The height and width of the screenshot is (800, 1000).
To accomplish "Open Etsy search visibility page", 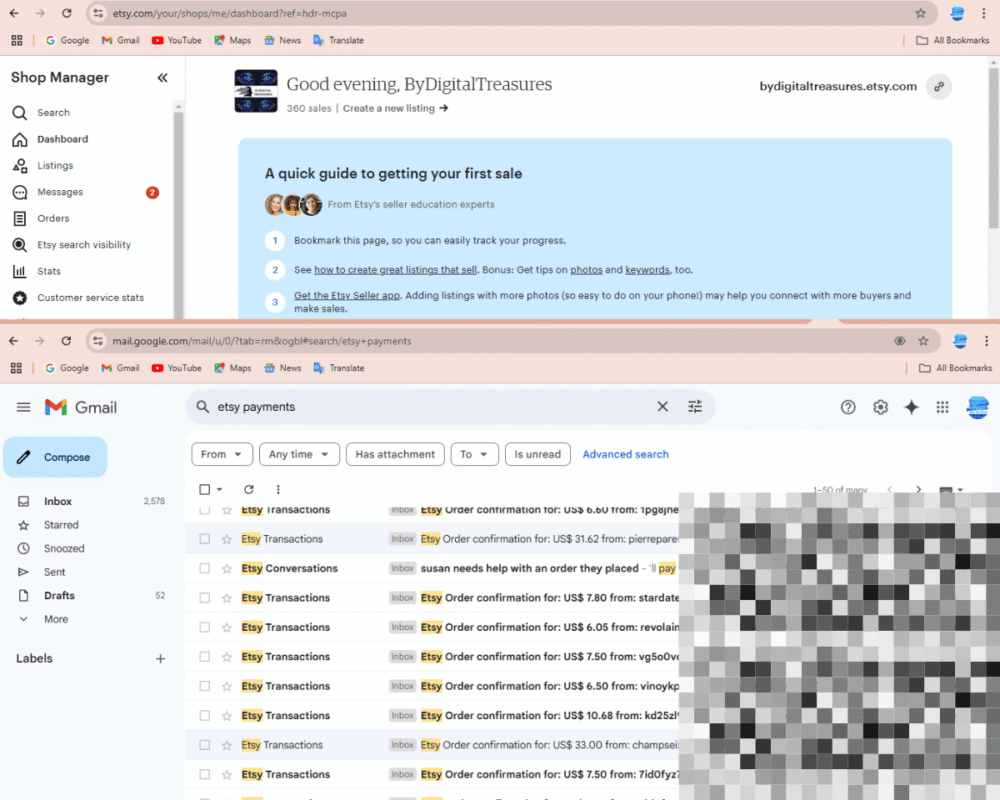I will 84,245.
